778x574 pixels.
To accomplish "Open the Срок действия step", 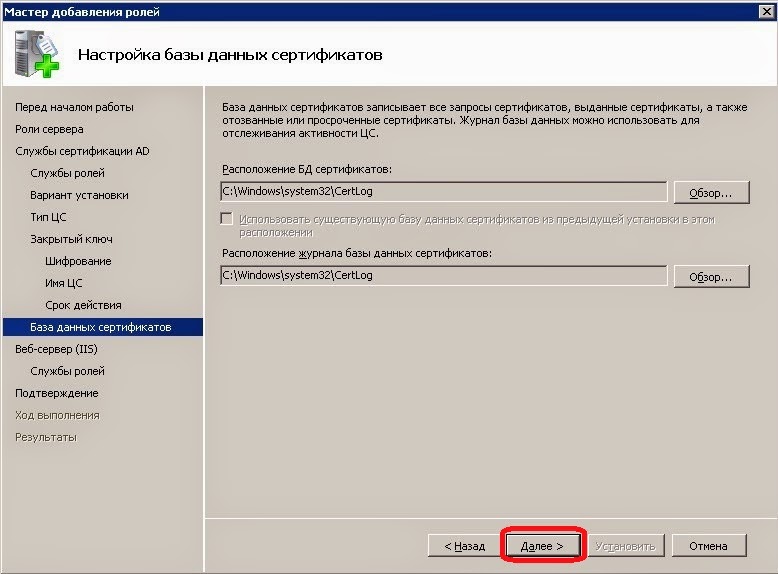I will coord(83,305).
